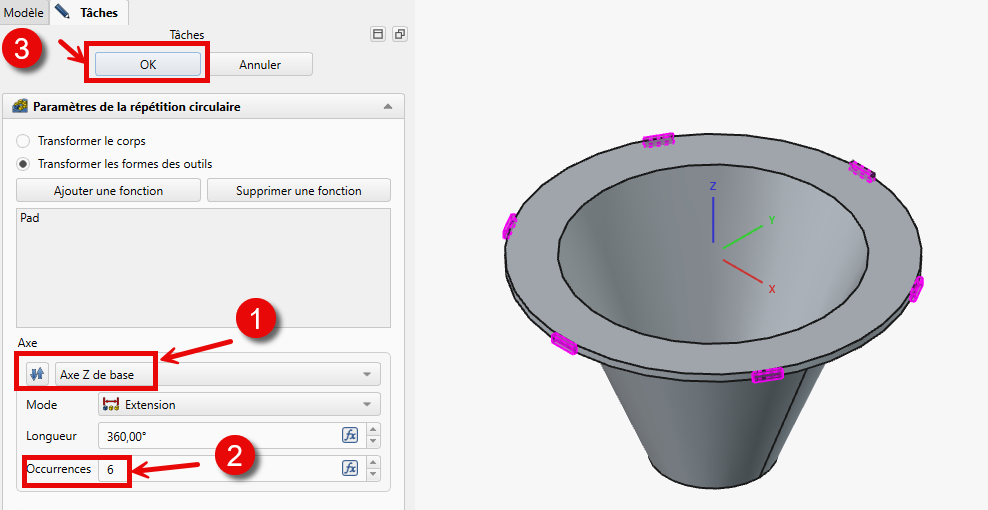This screenshot has height=510, width=988.
Task: Select the pink pad at the rim's top
Action: [659, 140]
